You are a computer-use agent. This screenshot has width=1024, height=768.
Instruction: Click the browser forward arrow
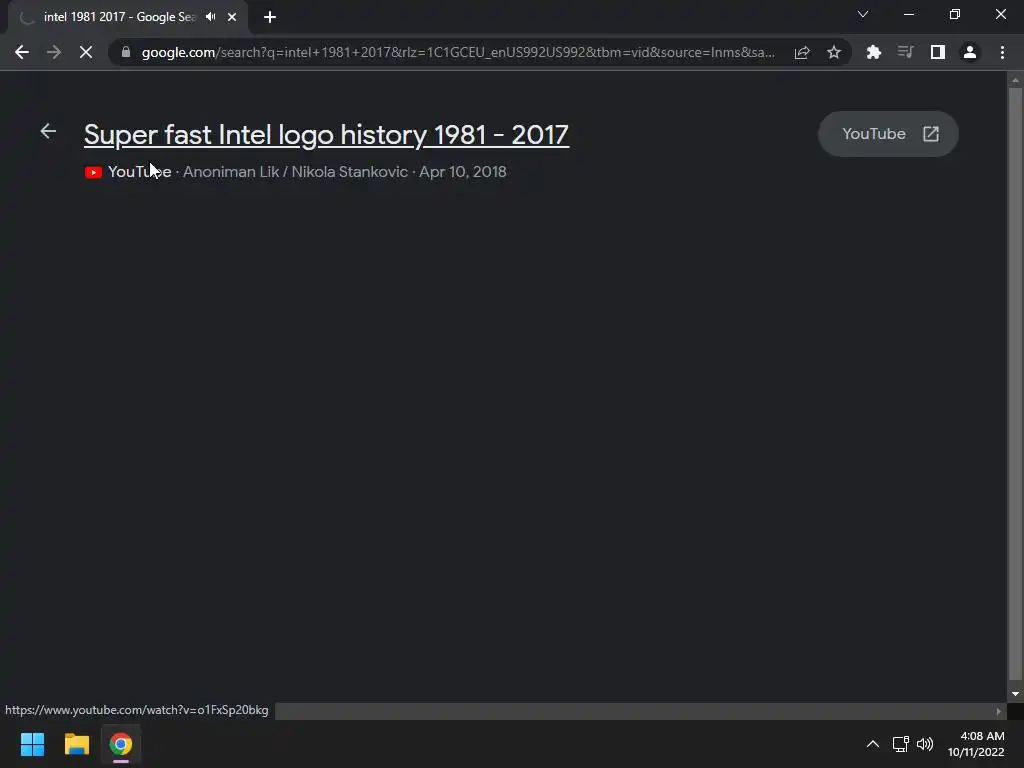54,52
